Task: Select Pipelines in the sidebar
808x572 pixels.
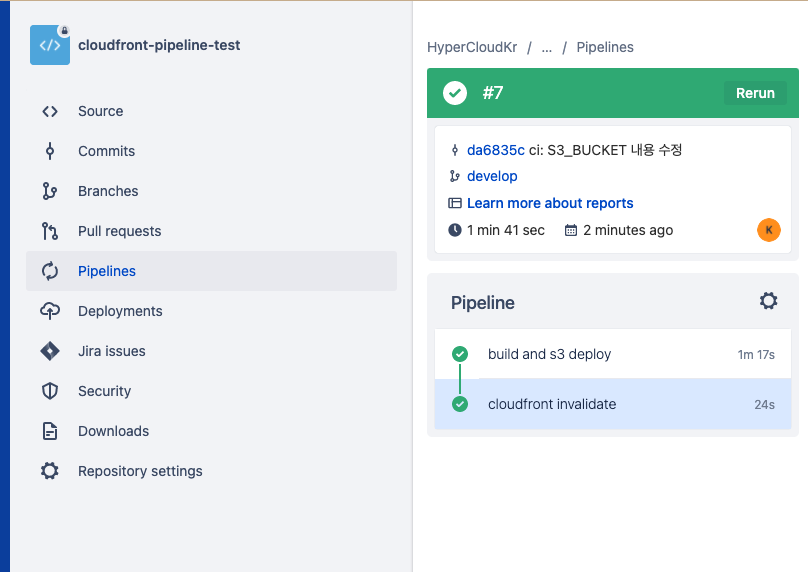Action: coord(211,271)
